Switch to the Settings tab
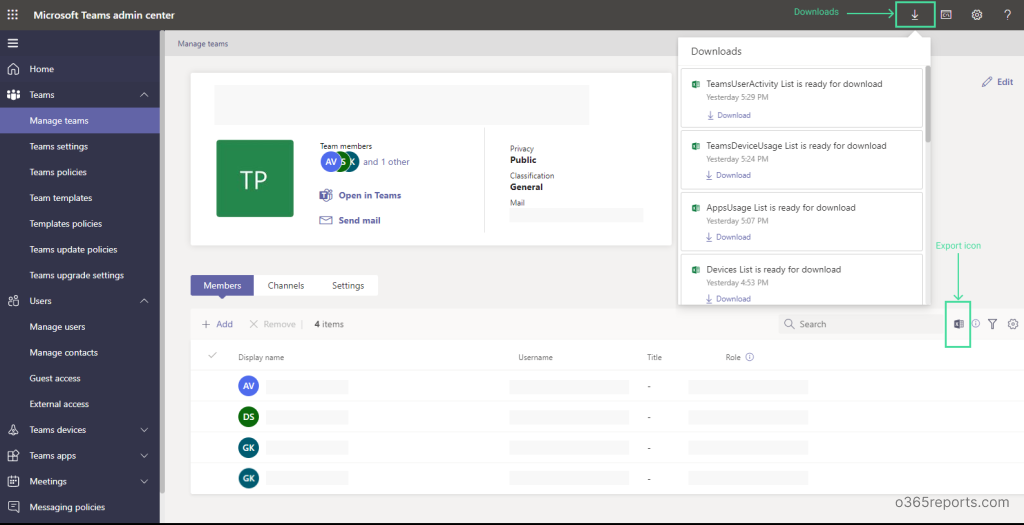Image resolution: width=1024 pixels, height=525 pixels. point(348,285)
